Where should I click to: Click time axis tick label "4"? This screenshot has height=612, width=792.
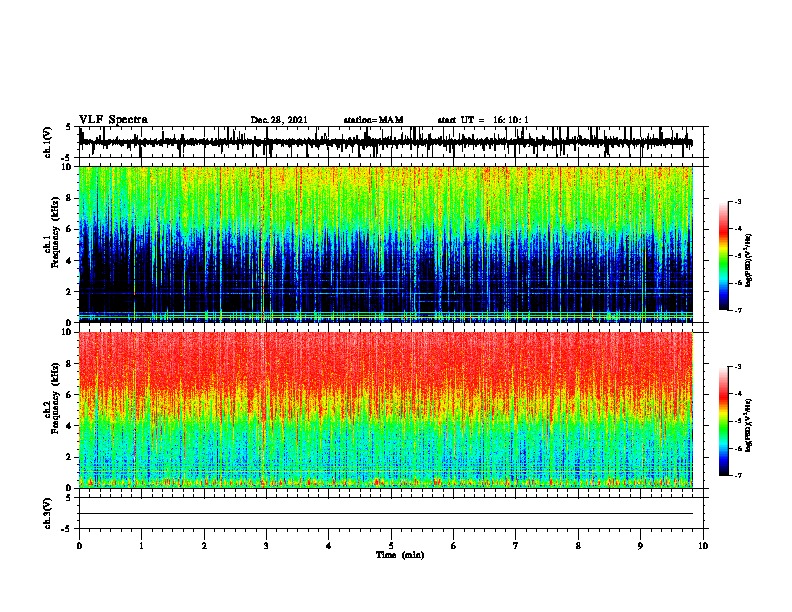pos(329,546)
